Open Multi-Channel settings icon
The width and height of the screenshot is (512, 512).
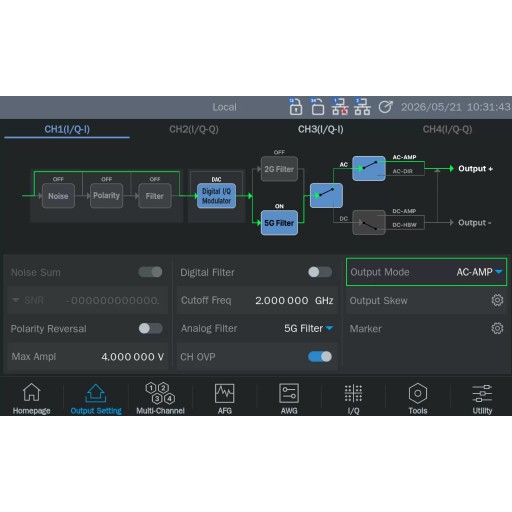[x=160, y=393]
